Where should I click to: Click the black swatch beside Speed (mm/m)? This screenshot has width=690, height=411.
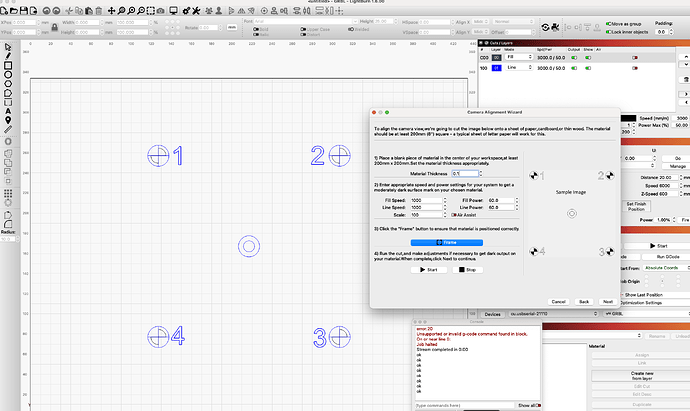pos(628,118)
